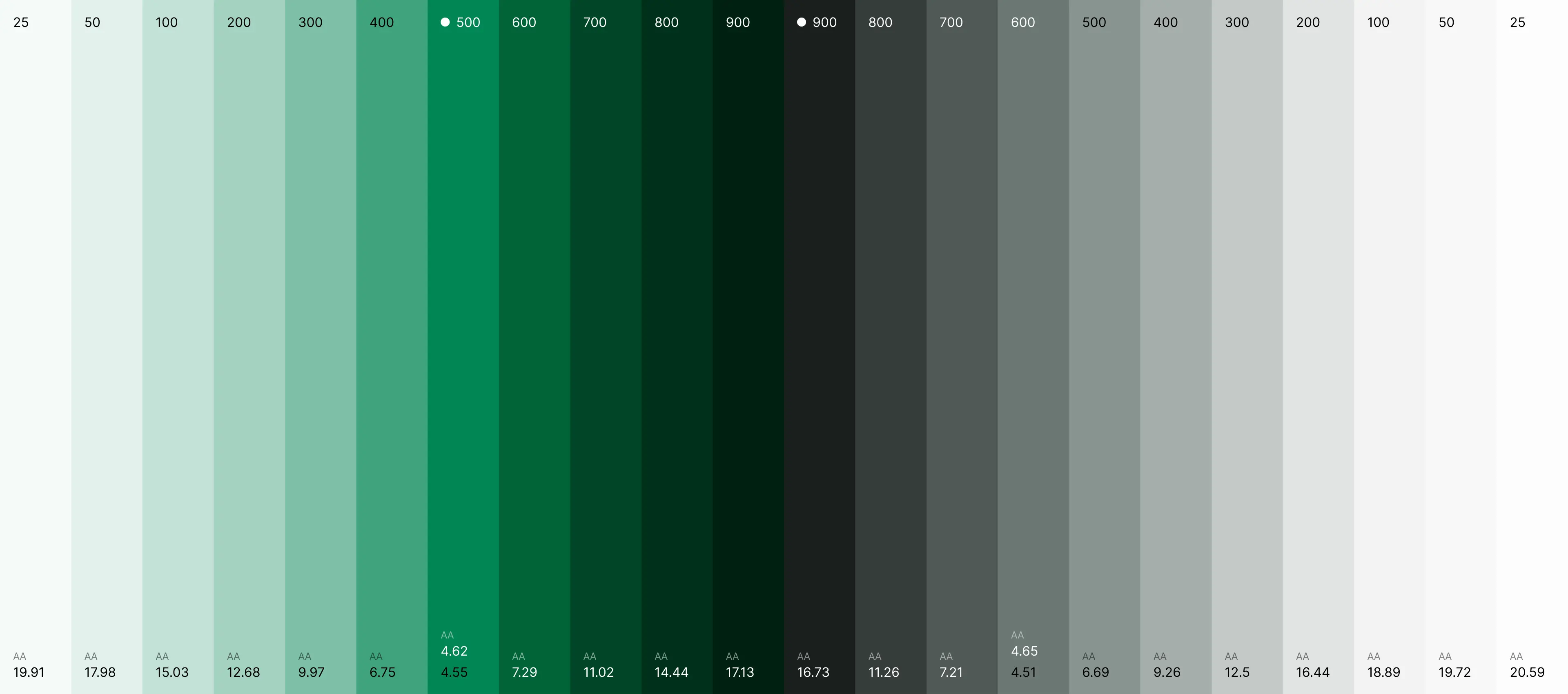Select the contrast value 19.91 on green 25
Viewport: 1568px width, 694px height.
point(28,673)
